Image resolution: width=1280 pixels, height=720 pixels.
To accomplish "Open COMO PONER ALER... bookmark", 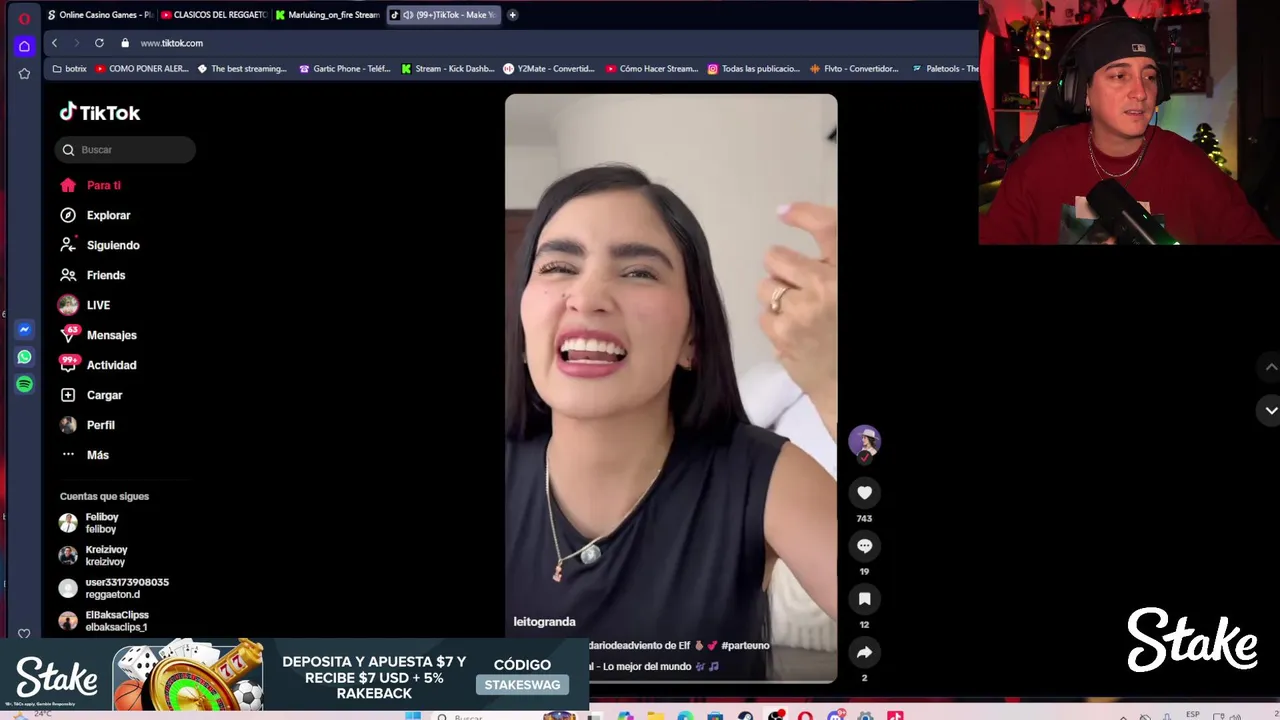I will (x=141, y=69).
